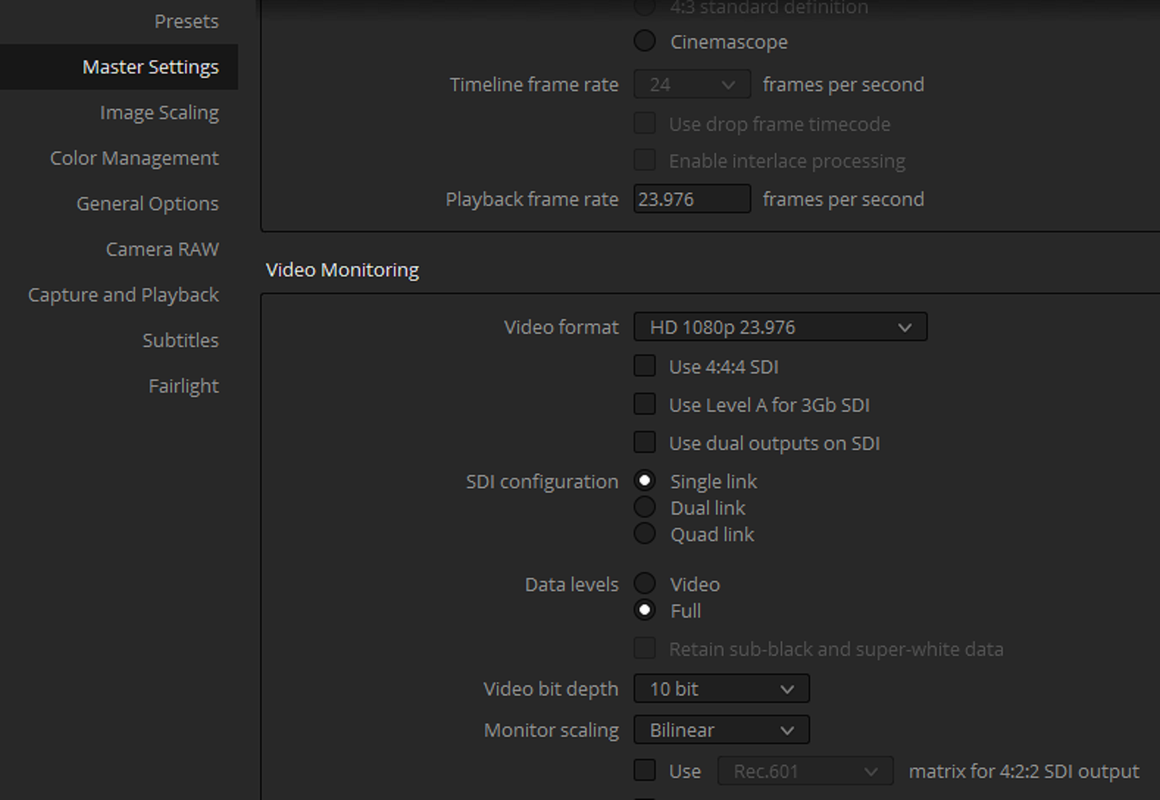Viewport: 1160px width, 800px height.
Task: Open the Monitor scaling dropdown
Action: point(721,730)
